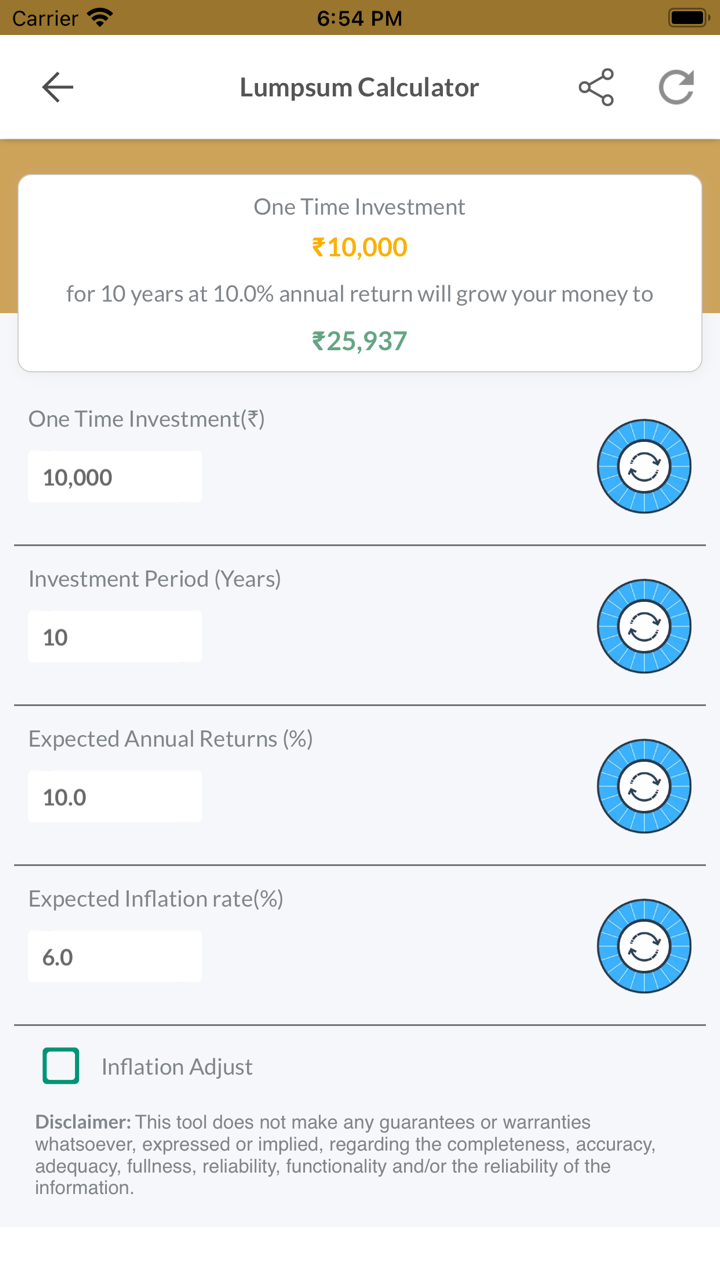Edit the Expected Annual Returns field

point(115,797)
